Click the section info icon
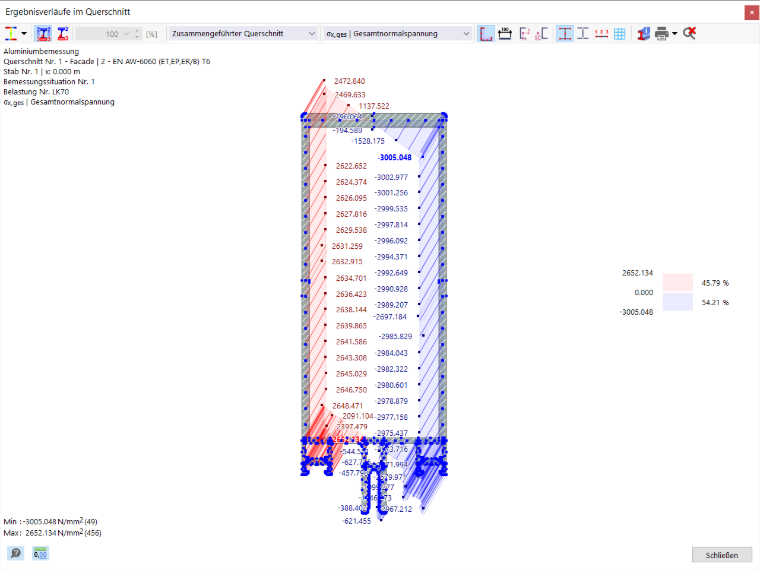The image size is (760, 570). (643, 33)
